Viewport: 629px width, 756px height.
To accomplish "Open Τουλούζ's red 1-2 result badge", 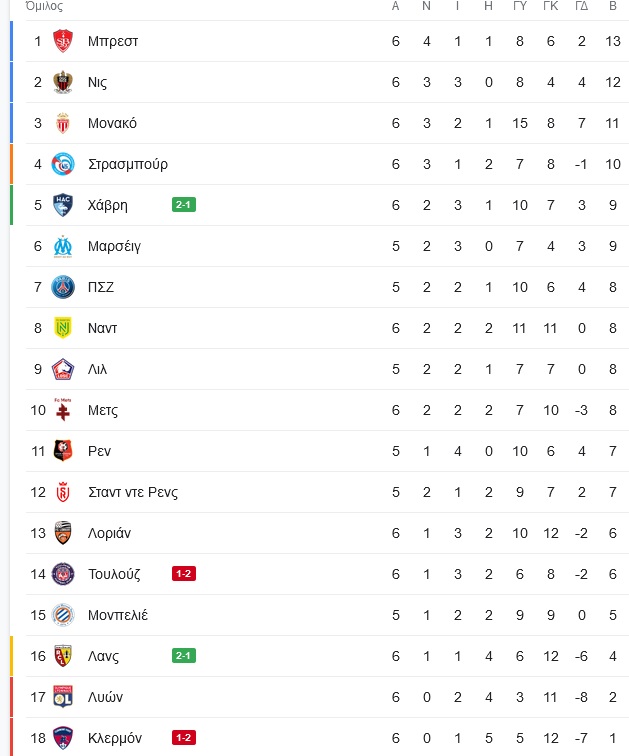I will coord(184,574).
